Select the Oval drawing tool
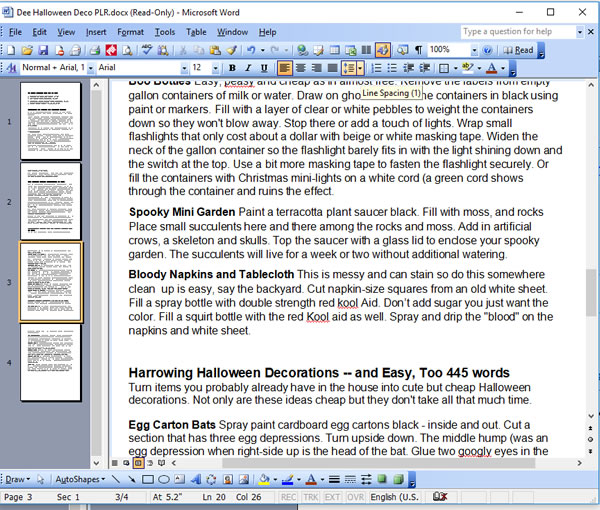Image resolution: width=600 pixels, height=510 pixels. pos(164,479)
